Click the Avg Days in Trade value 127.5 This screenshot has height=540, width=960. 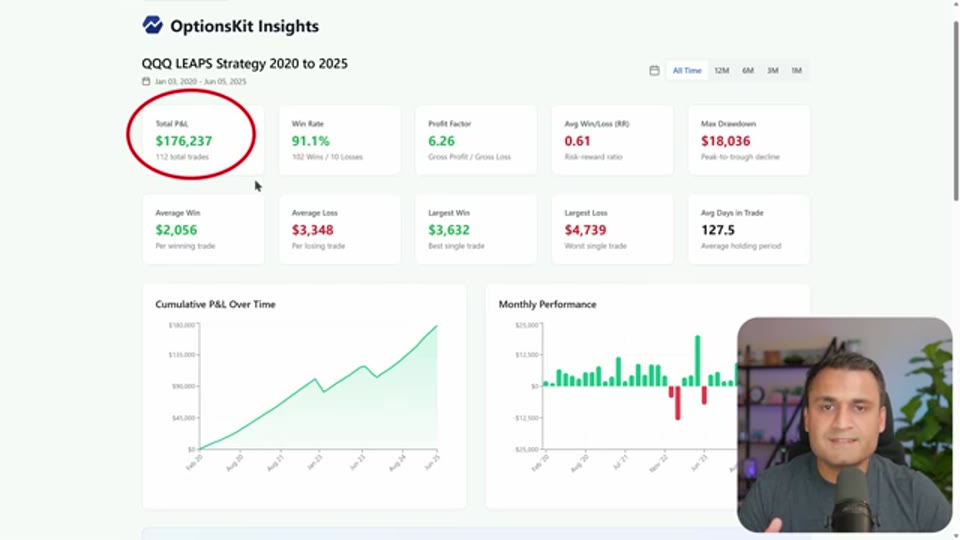click(x=718, y=230)
